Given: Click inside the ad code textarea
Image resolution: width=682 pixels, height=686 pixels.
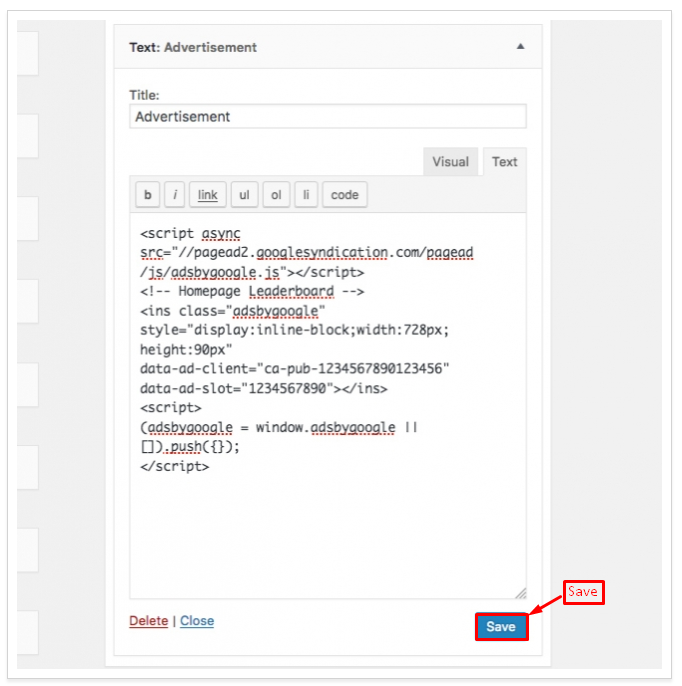Looking at the screenshot, I should [328, 406].
